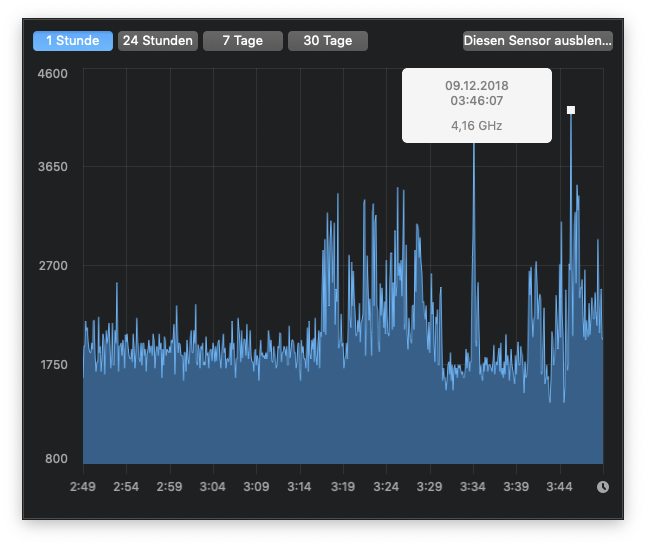Click the 800 y-axis label
This screenshot has width=646, height=546.
coord(56,459)
